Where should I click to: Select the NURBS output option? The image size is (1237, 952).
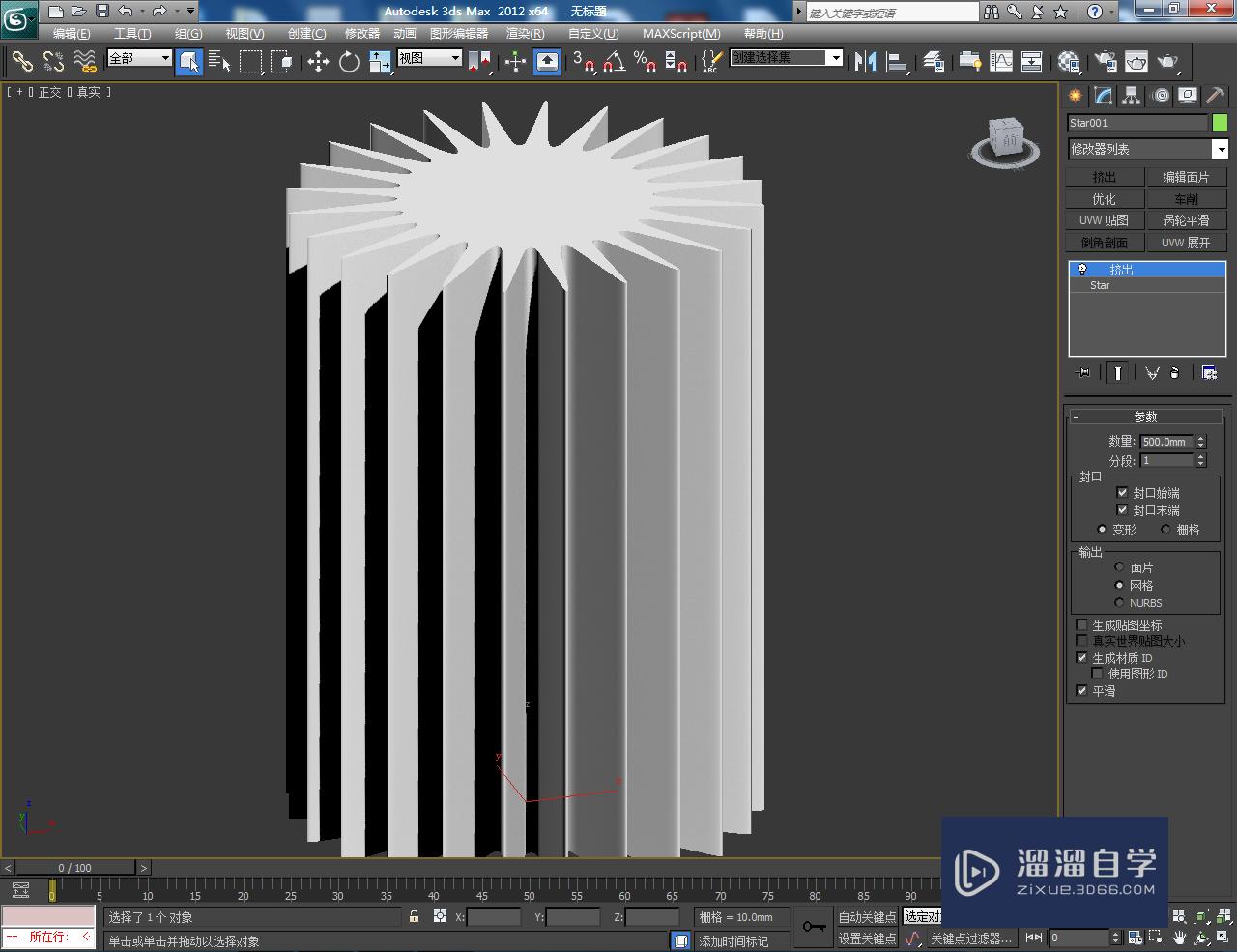click(1119, 602)
